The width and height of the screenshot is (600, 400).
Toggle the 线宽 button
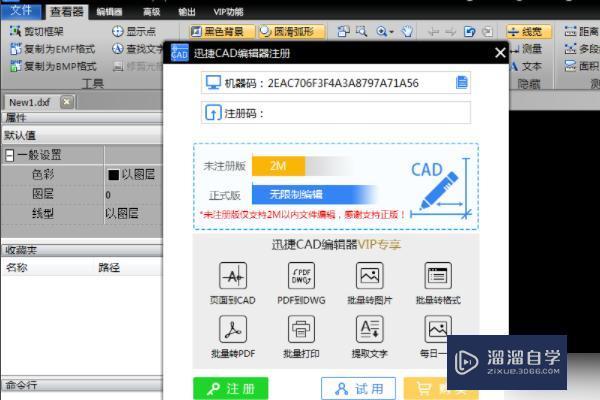point(529,31)
